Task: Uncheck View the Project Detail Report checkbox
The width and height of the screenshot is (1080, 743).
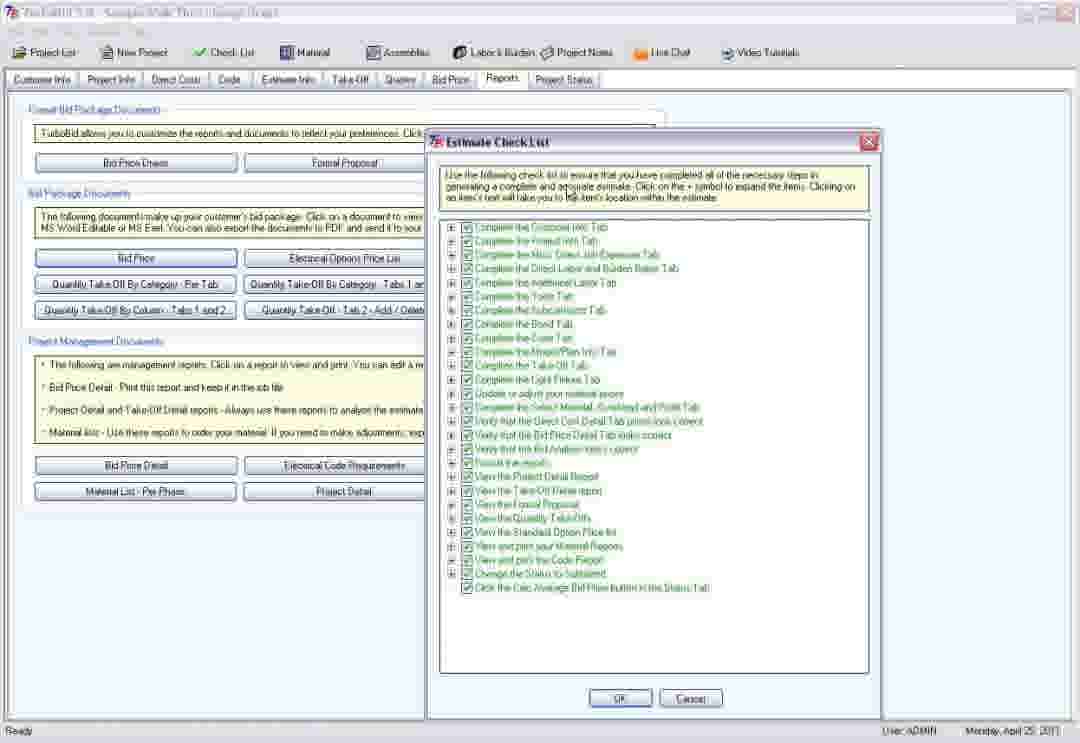Action: coord(467,477)
